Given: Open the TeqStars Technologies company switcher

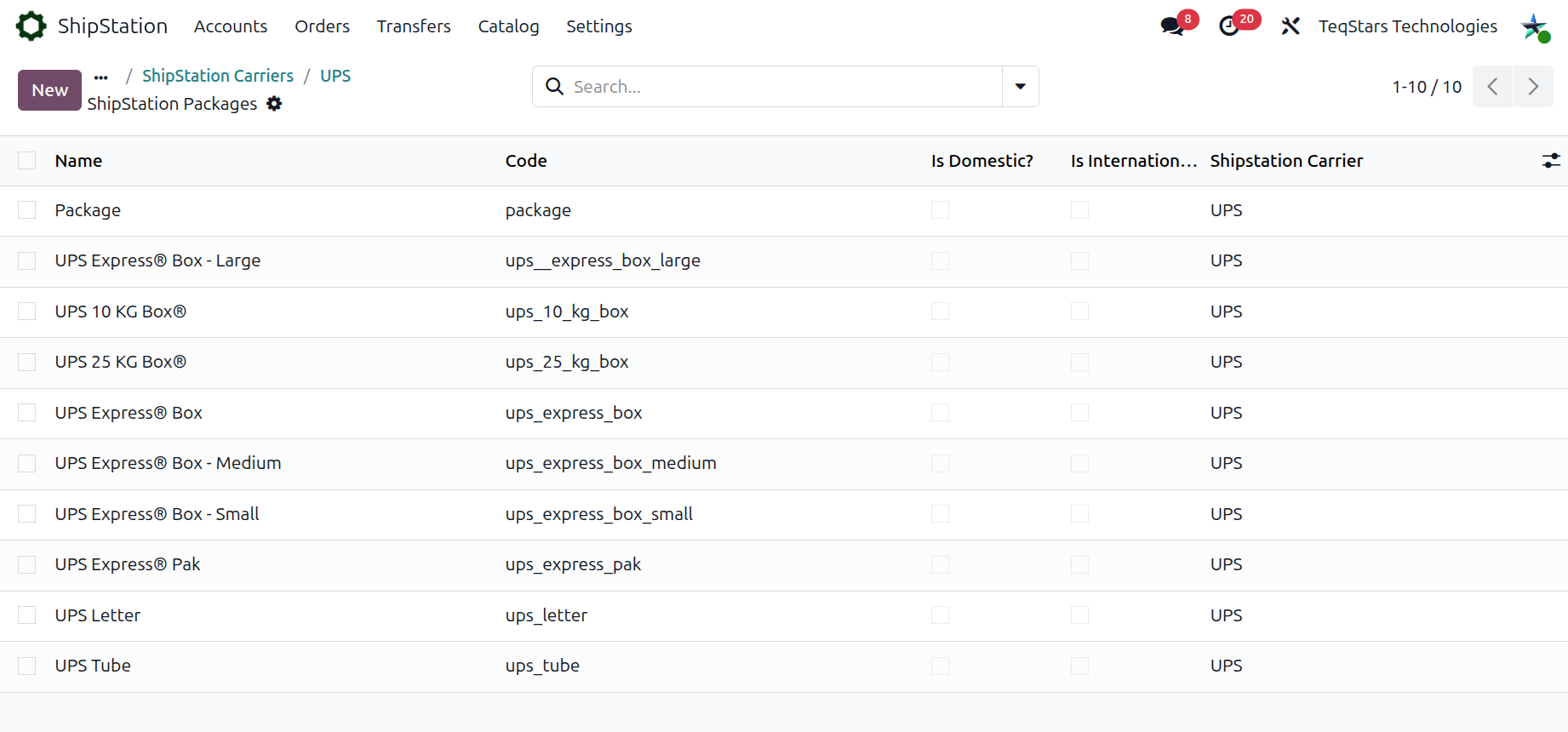Looking at the screenshot, I should 1408,26.
